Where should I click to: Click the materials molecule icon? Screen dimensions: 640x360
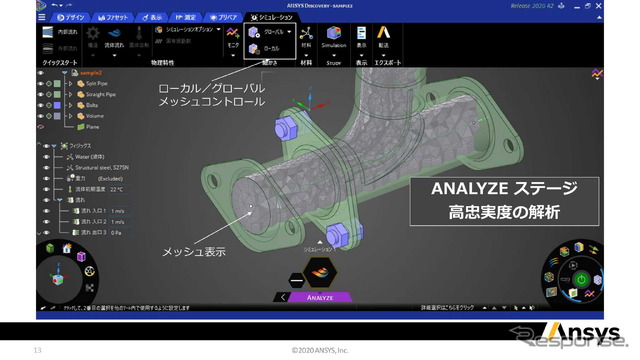tap(306, 33)
